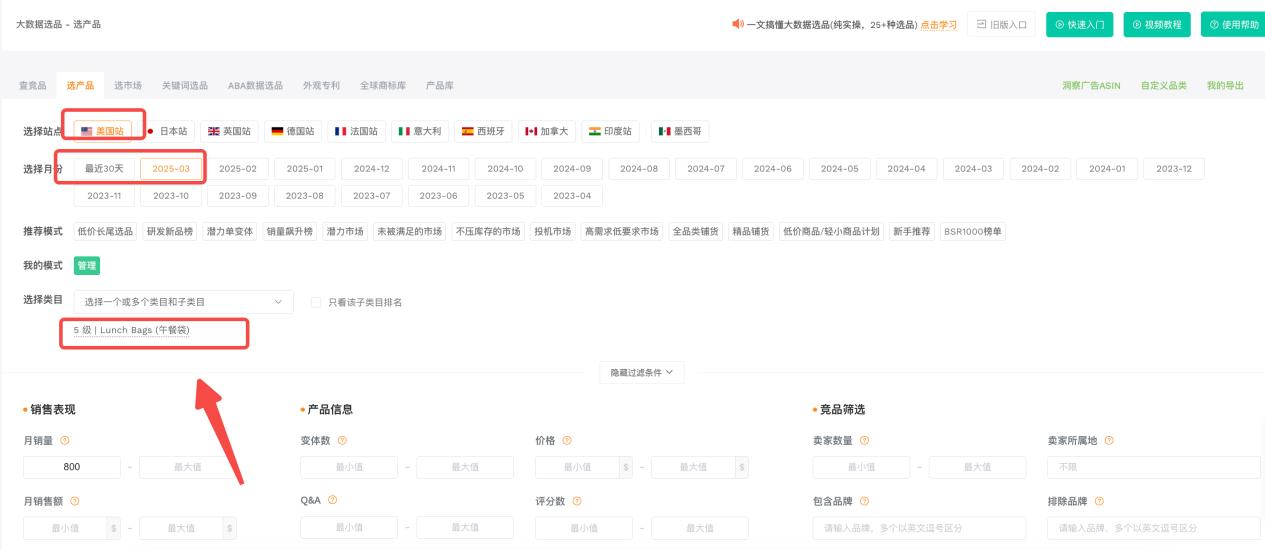Open the 视频教程 button
Image resolution: width=1265 pixels, height=550 pixels.
point(1157,25)
